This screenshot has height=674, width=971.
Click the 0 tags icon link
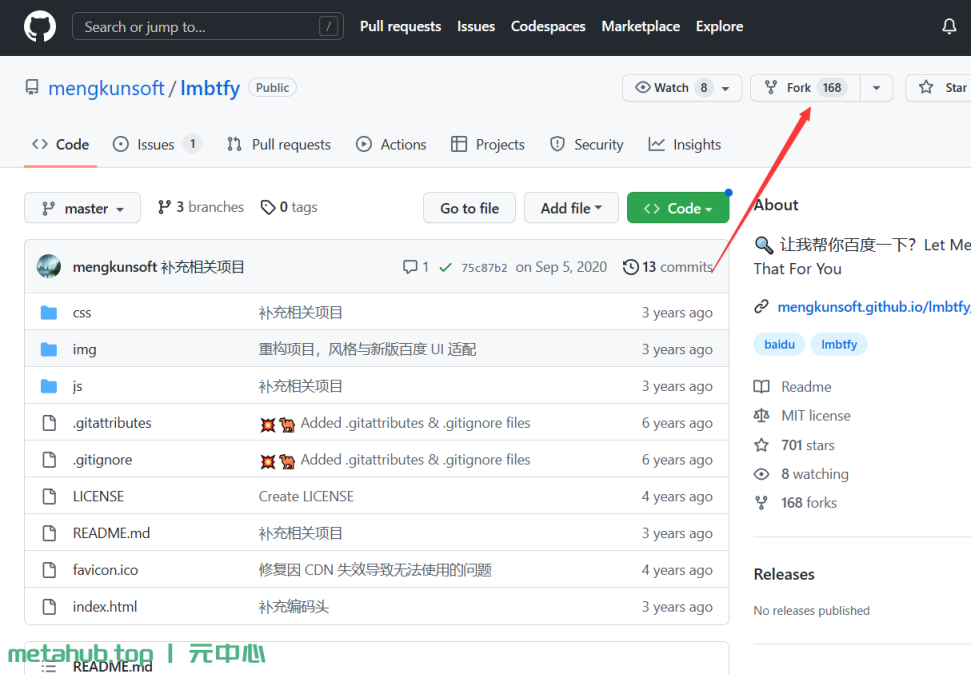coord(268,207)
